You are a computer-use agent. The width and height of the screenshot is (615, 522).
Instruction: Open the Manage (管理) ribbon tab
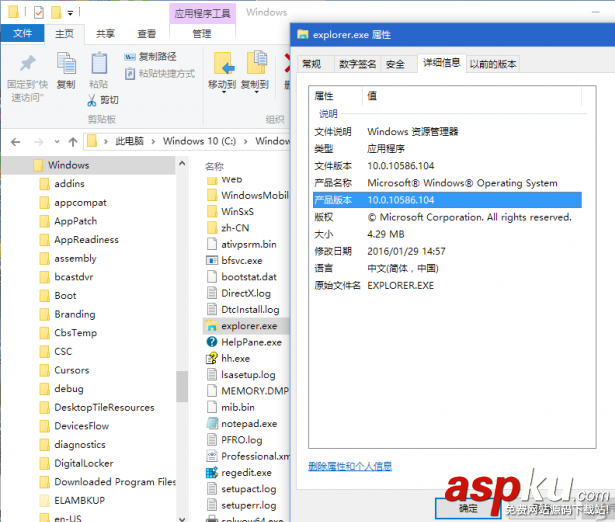pos(202,34)
